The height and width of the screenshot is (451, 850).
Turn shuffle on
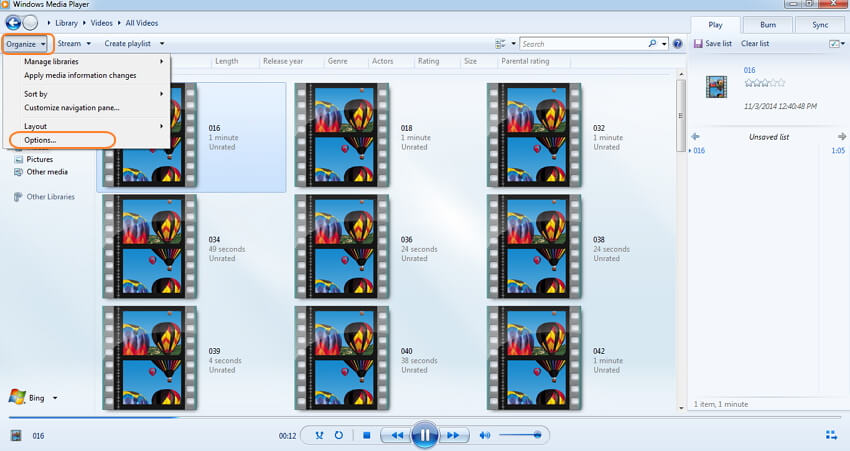(x=319, y=435)
